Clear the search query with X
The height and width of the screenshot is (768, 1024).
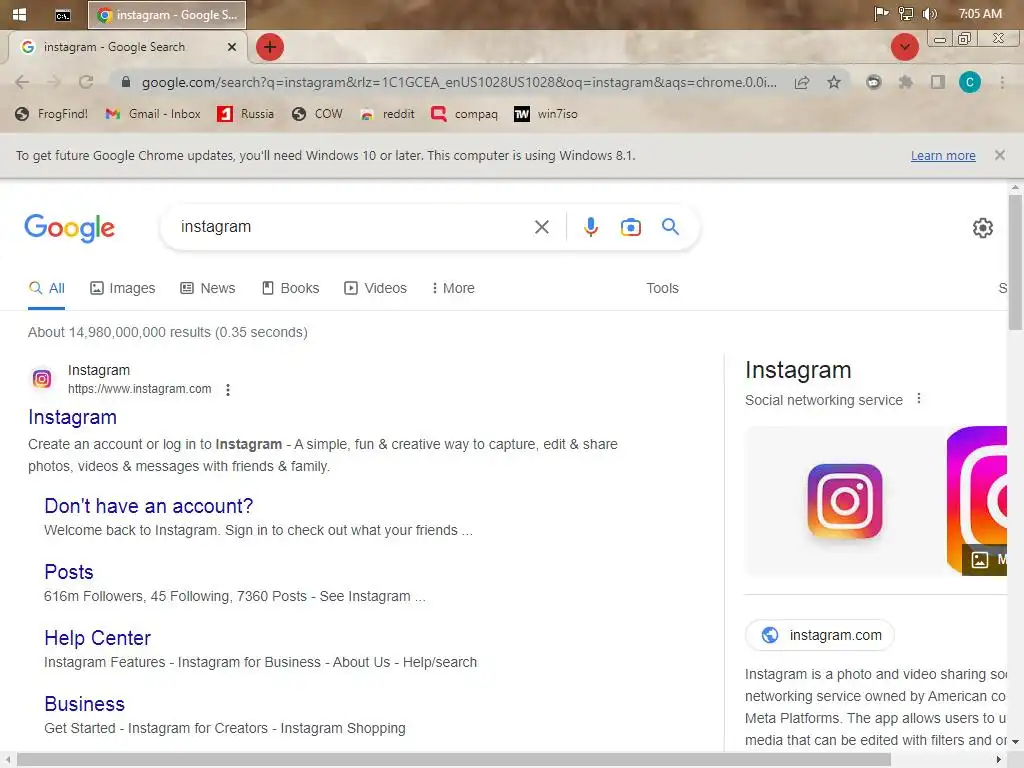pos(541,227)
